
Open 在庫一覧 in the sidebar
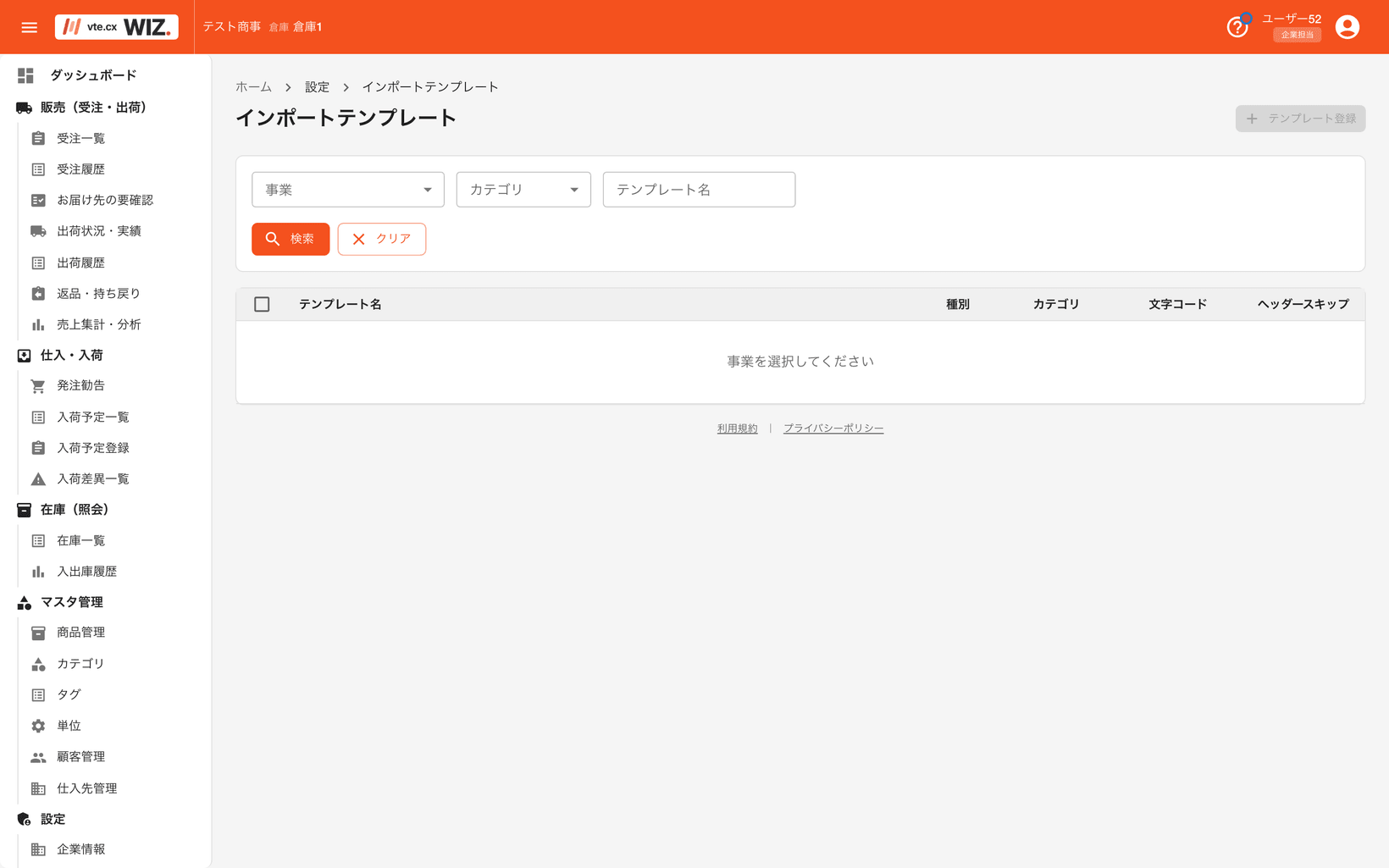click(x=80, y=540)
